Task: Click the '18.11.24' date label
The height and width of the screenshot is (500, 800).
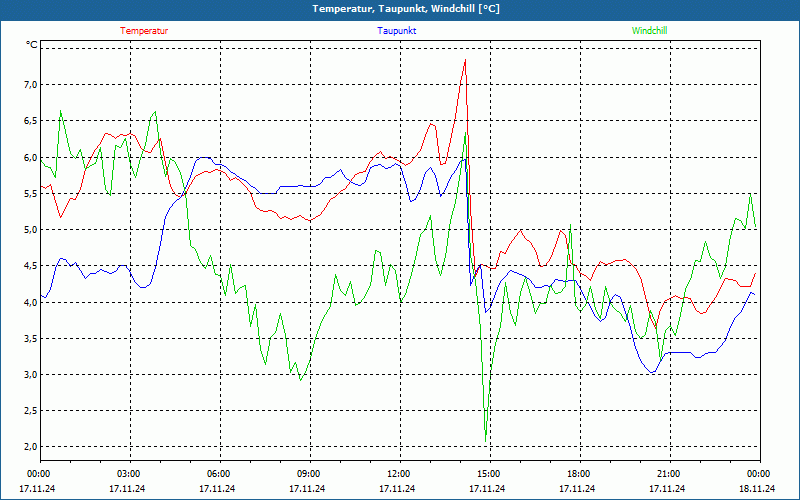Action: (757, 489)
